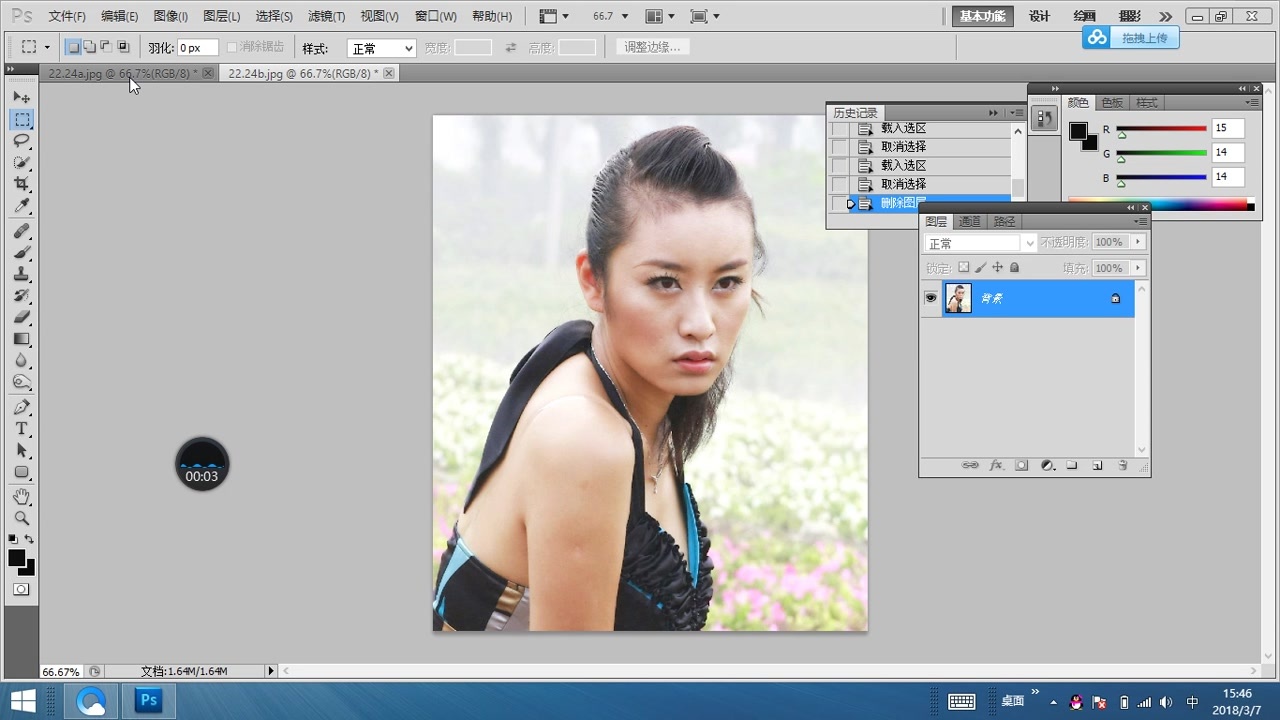Click the delete layer trash icon

(x=1122, y=466)
